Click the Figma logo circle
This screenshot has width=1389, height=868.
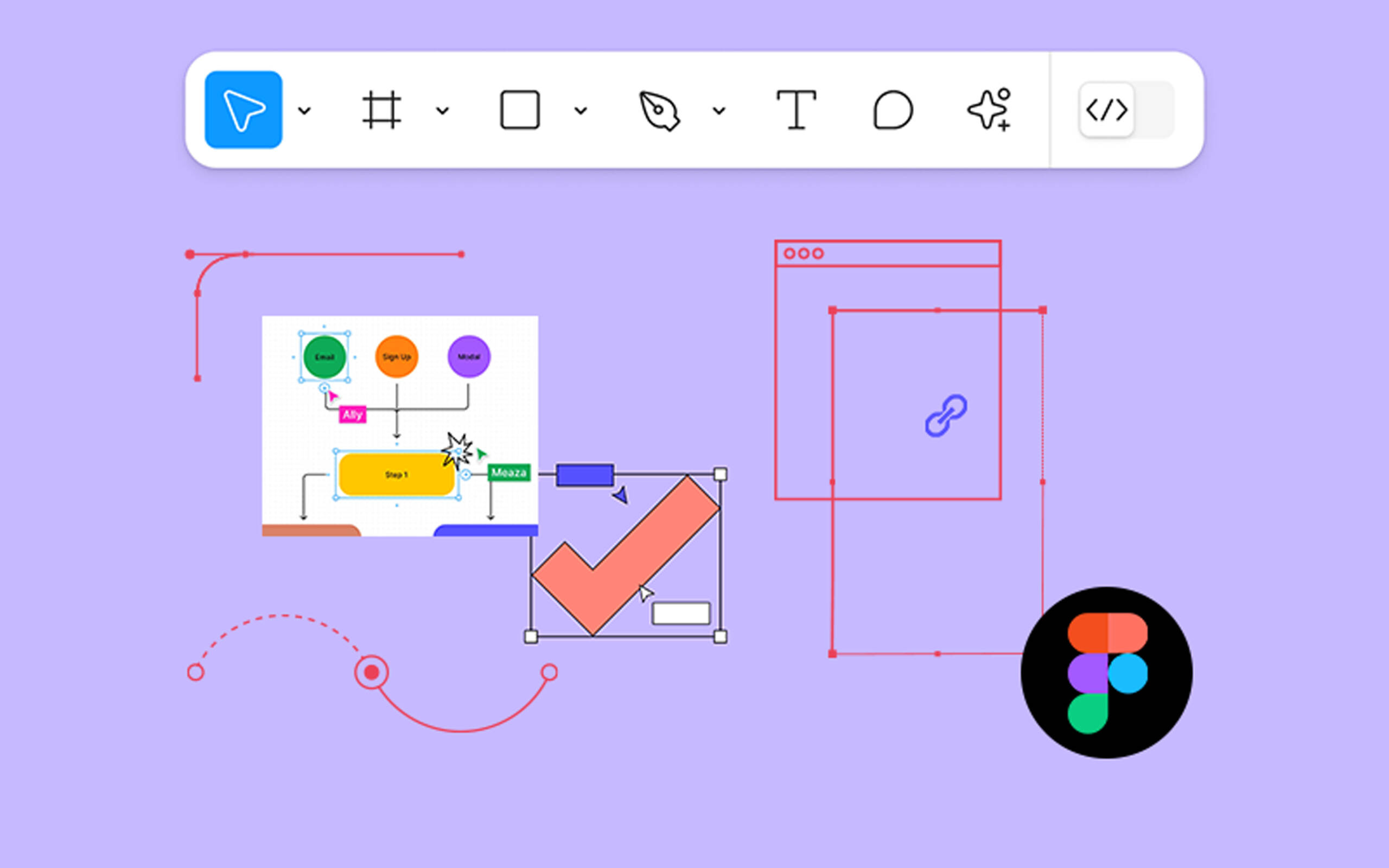(x=1106, y=672)
